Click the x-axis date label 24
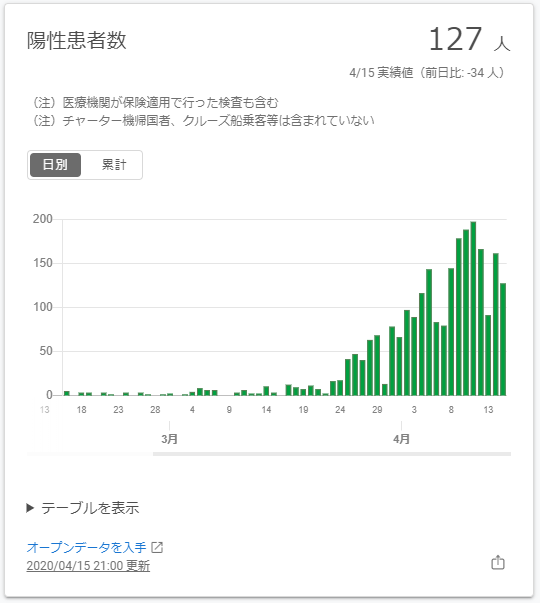The height and width of the screenshot is (603, 540). 340,410
